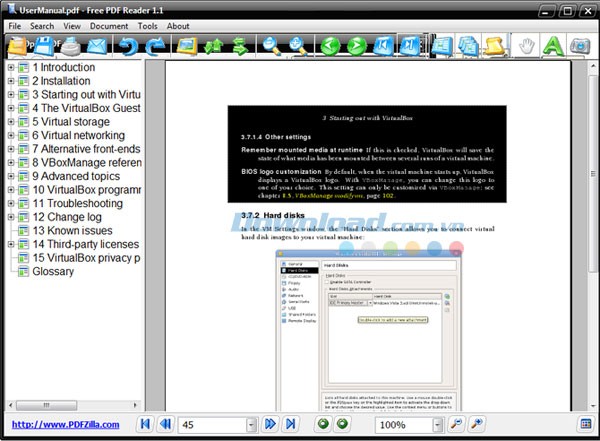Expand the 12 Change log node
The width and height of the screenshot is (600, 441).
point(11,217)
